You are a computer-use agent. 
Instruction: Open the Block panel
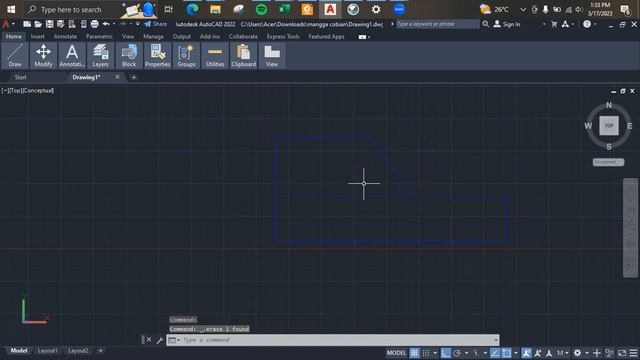click(129, 56)
